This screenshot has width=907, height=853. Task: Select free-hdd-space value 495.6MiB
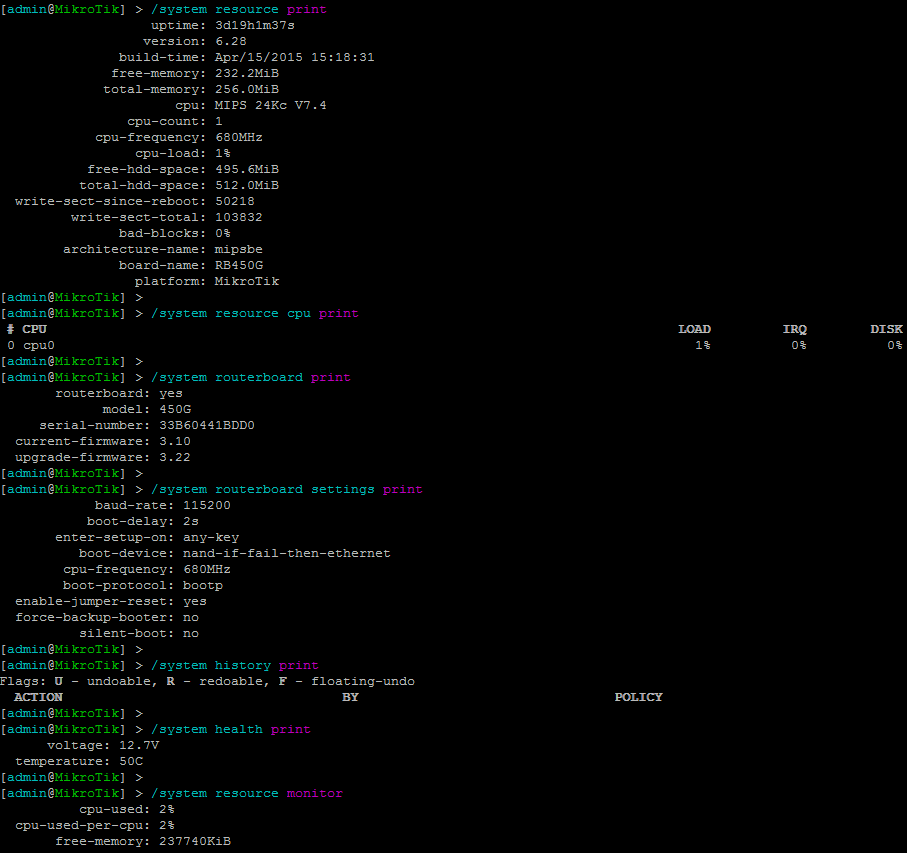click(x=247, y=169)
